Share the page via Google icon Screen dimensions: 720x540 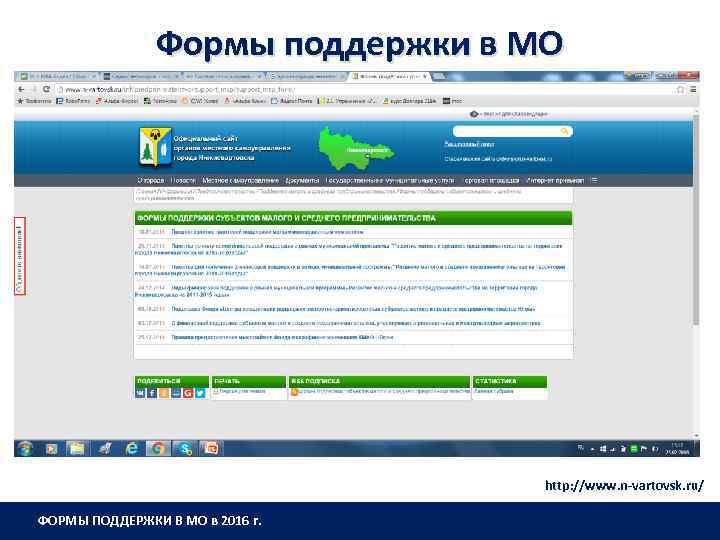pos(188,393)
